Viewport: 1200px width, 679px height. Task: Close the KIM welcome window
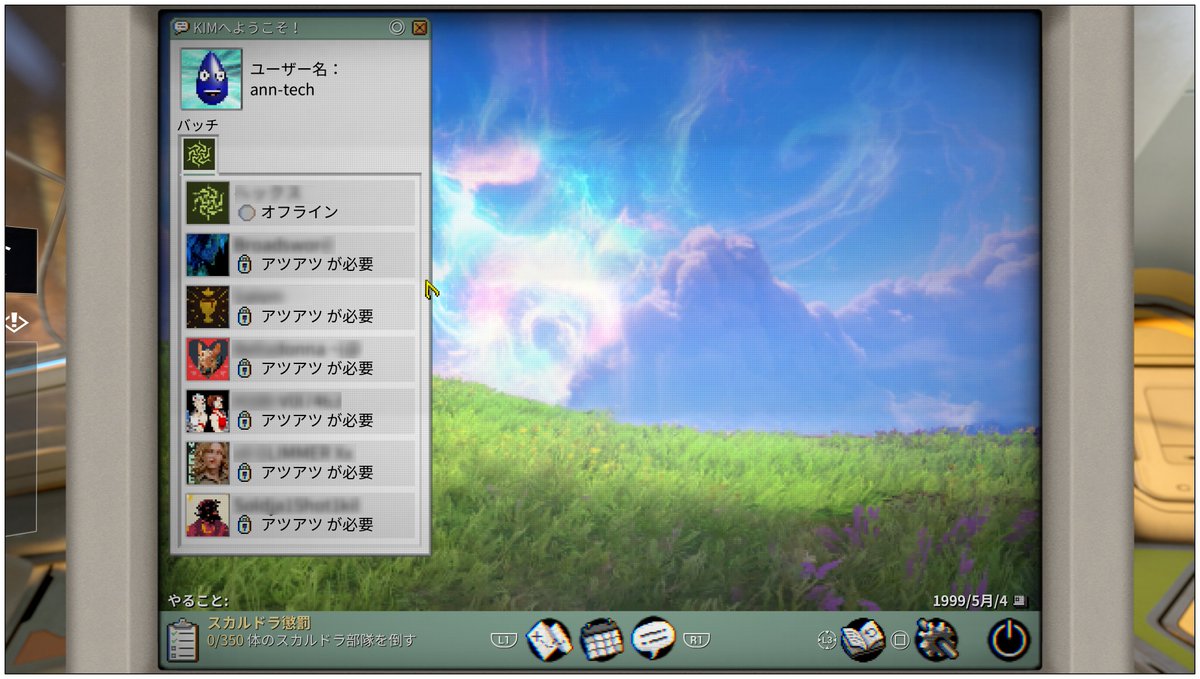point(419,28)
